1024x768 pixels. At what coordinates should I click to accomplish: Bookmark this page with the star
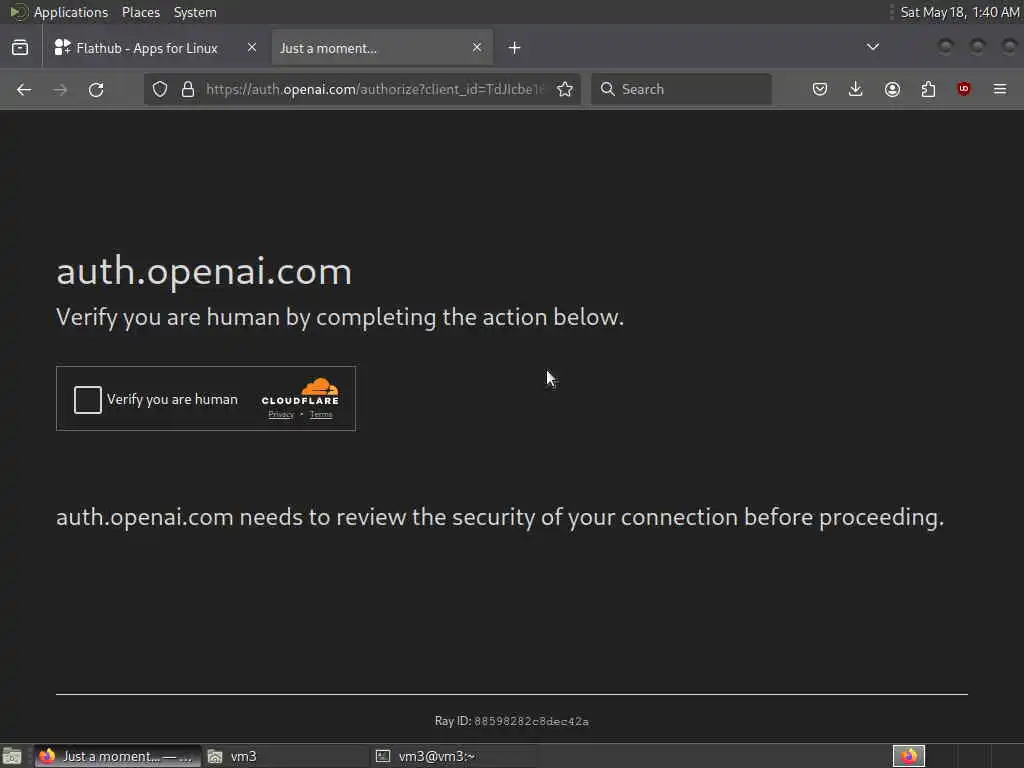tap(565, 89)
